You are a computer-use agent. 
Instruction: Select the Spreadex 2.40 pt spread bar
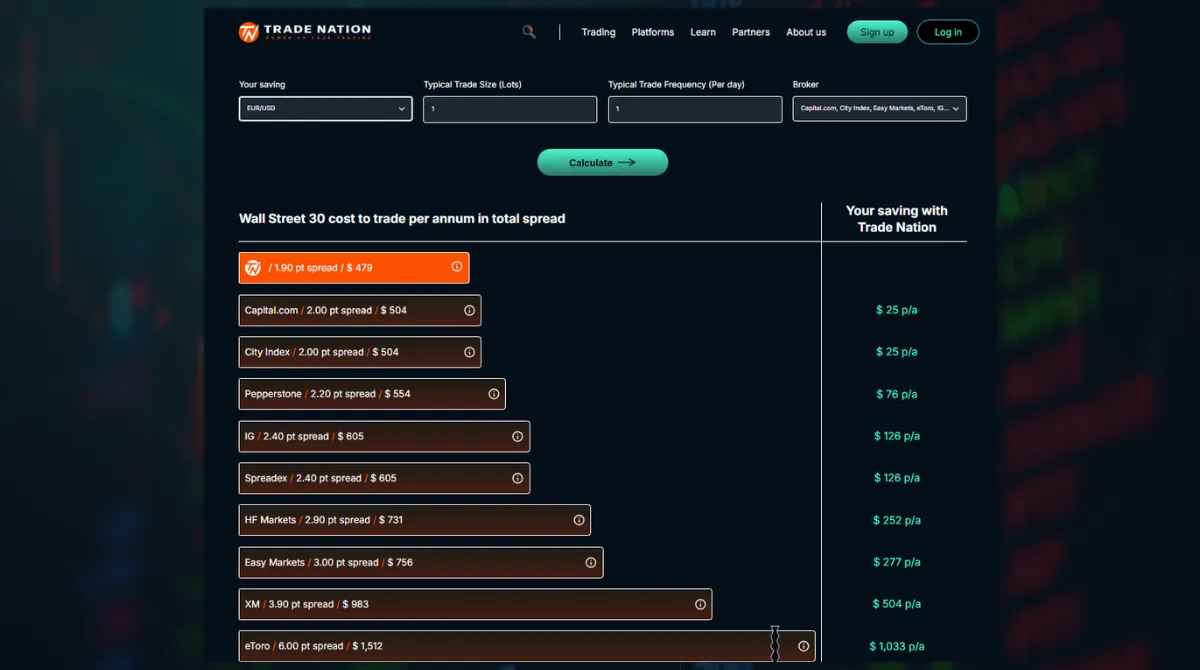pyautogui.click(x=384, y=478)
